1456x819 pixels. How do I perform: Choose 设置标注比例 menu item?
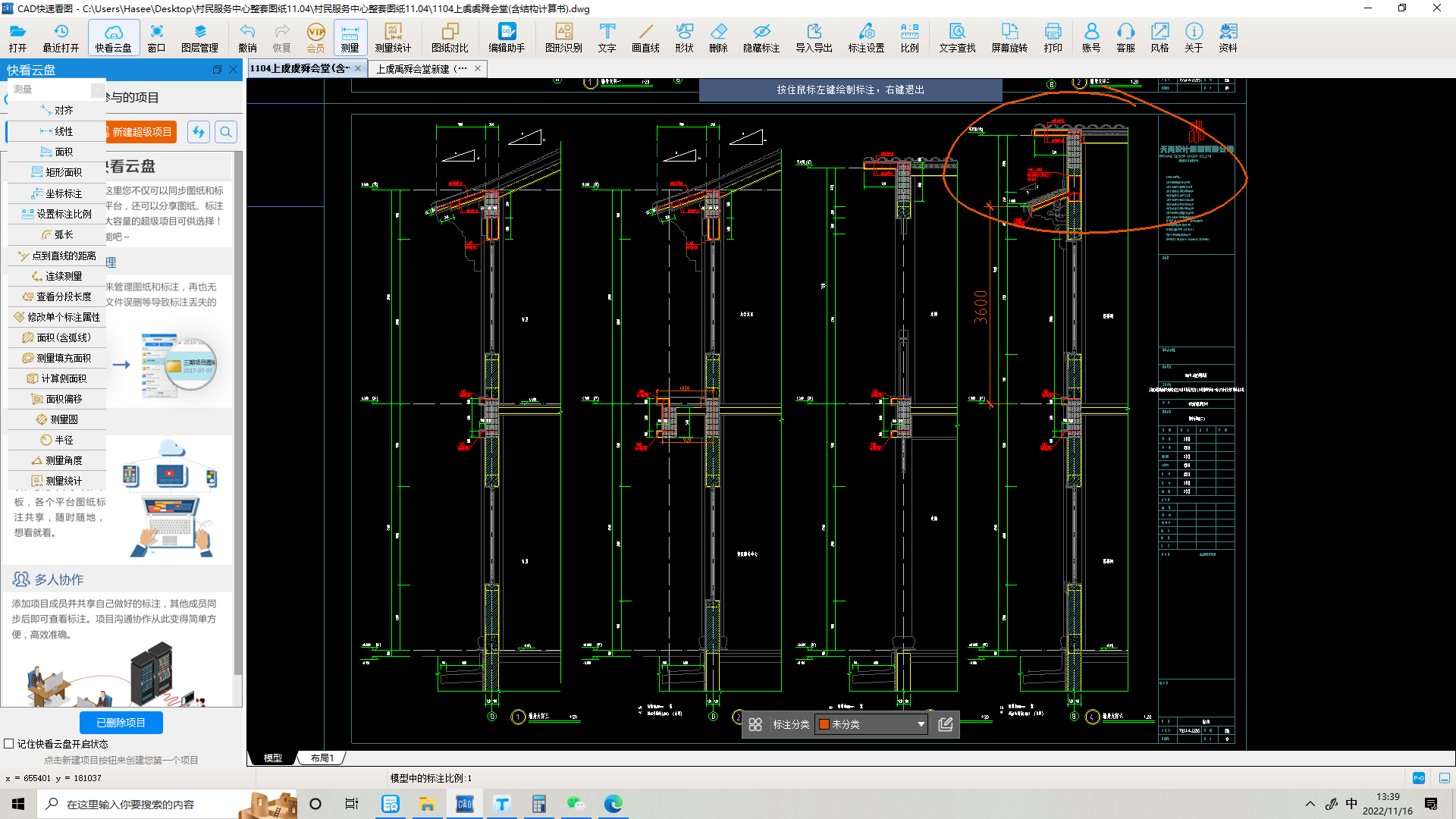pyautogui.click(x=57, y=214)
